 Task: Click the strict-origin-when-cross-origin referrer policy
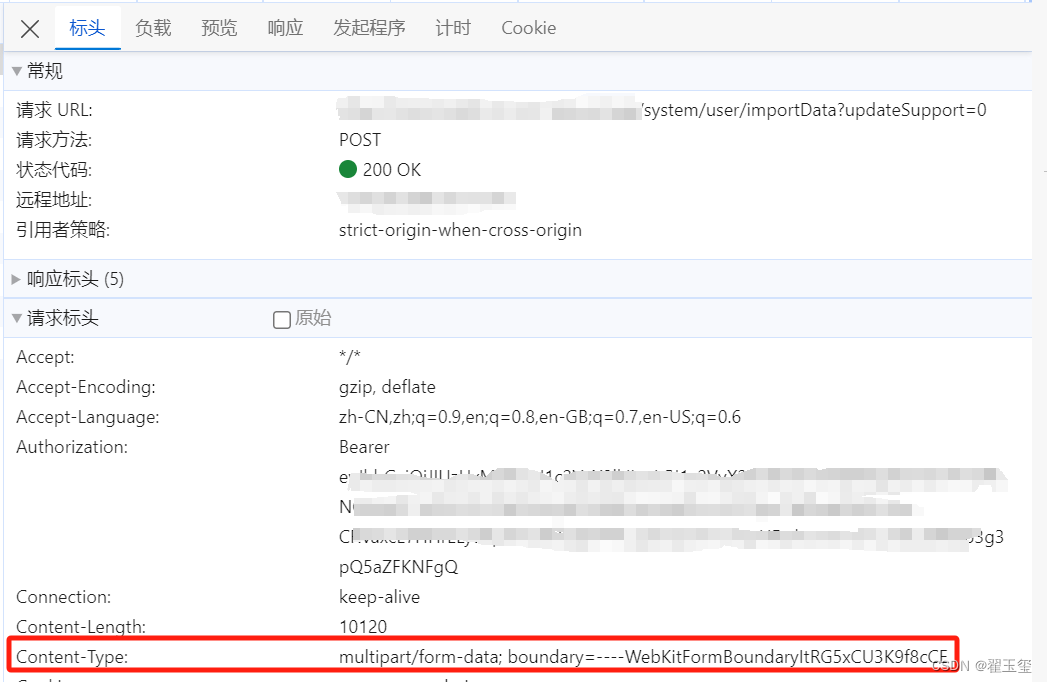pyautogui.click(x=459, y=229)
